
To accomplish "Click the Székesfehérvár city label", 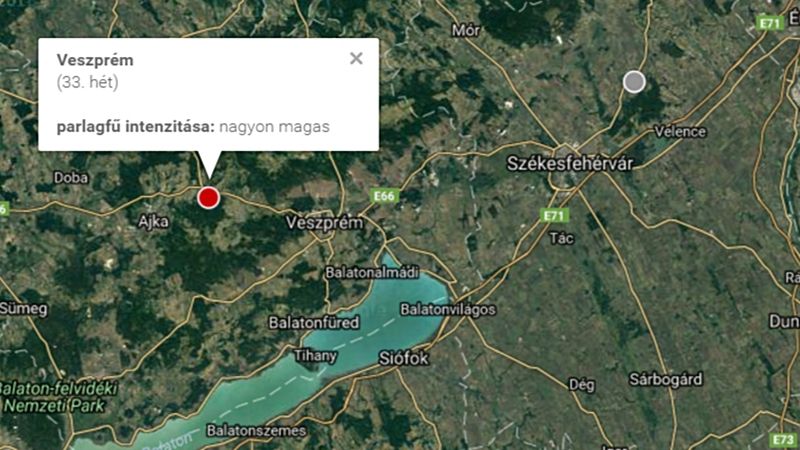I will tap(570, 164).
